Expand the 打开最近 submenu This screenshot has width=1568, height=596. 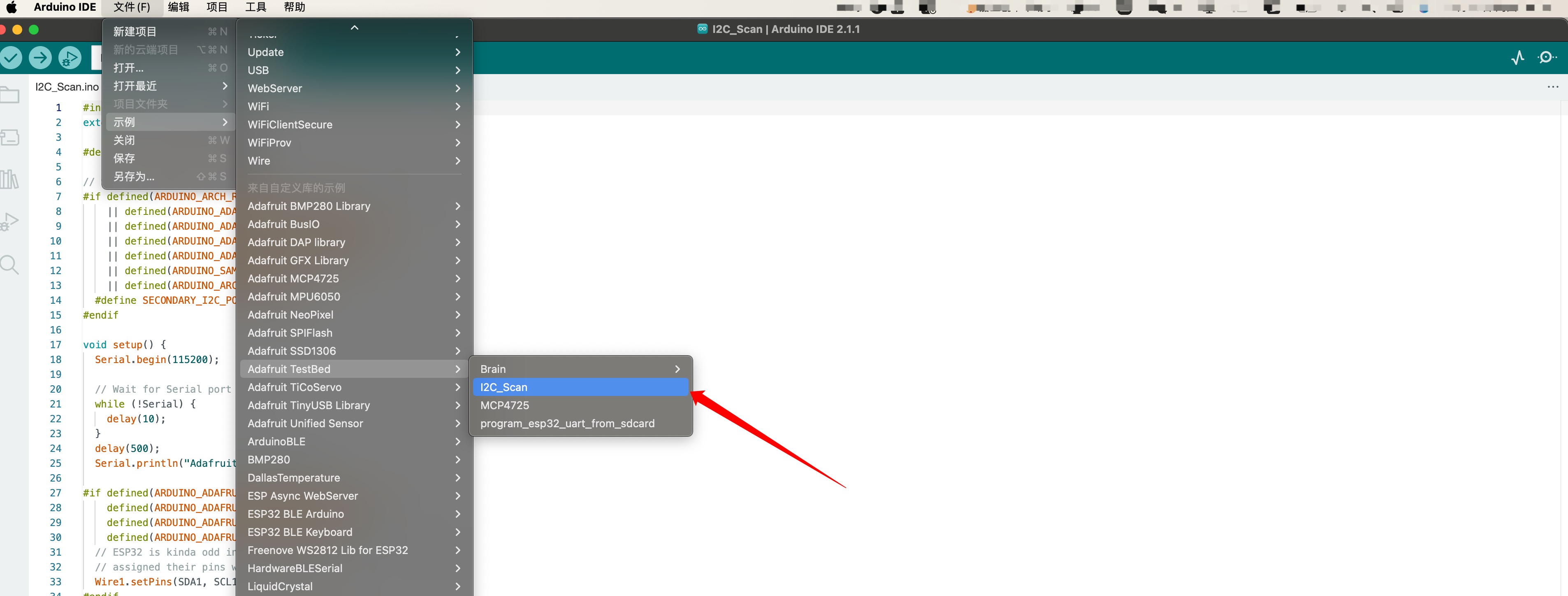(x=170, y=86)
